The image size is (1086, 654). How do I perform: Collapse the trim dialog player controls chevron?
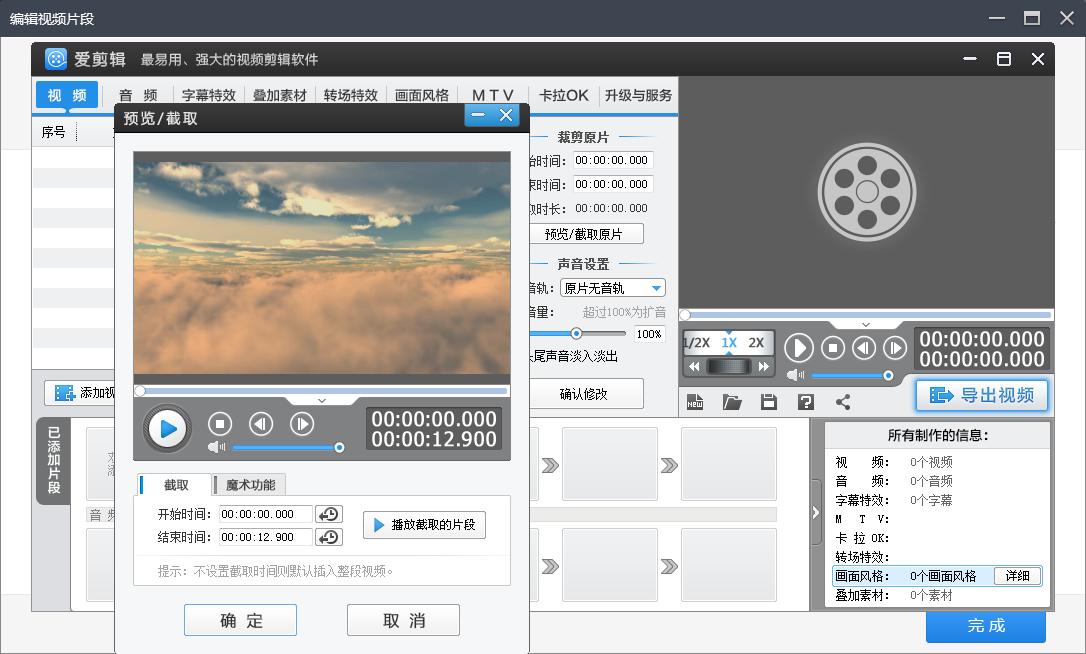(321, 401)
